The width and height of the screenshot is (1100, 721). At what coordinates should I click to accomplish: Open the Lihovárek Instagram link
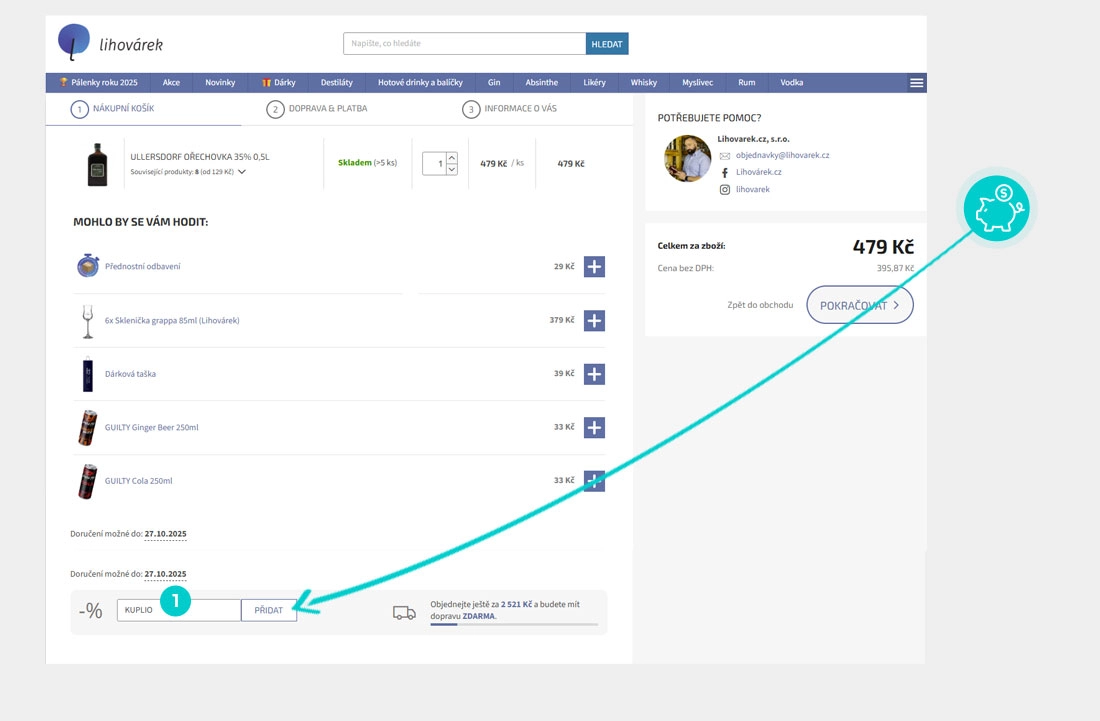click(x=752, y=189)
